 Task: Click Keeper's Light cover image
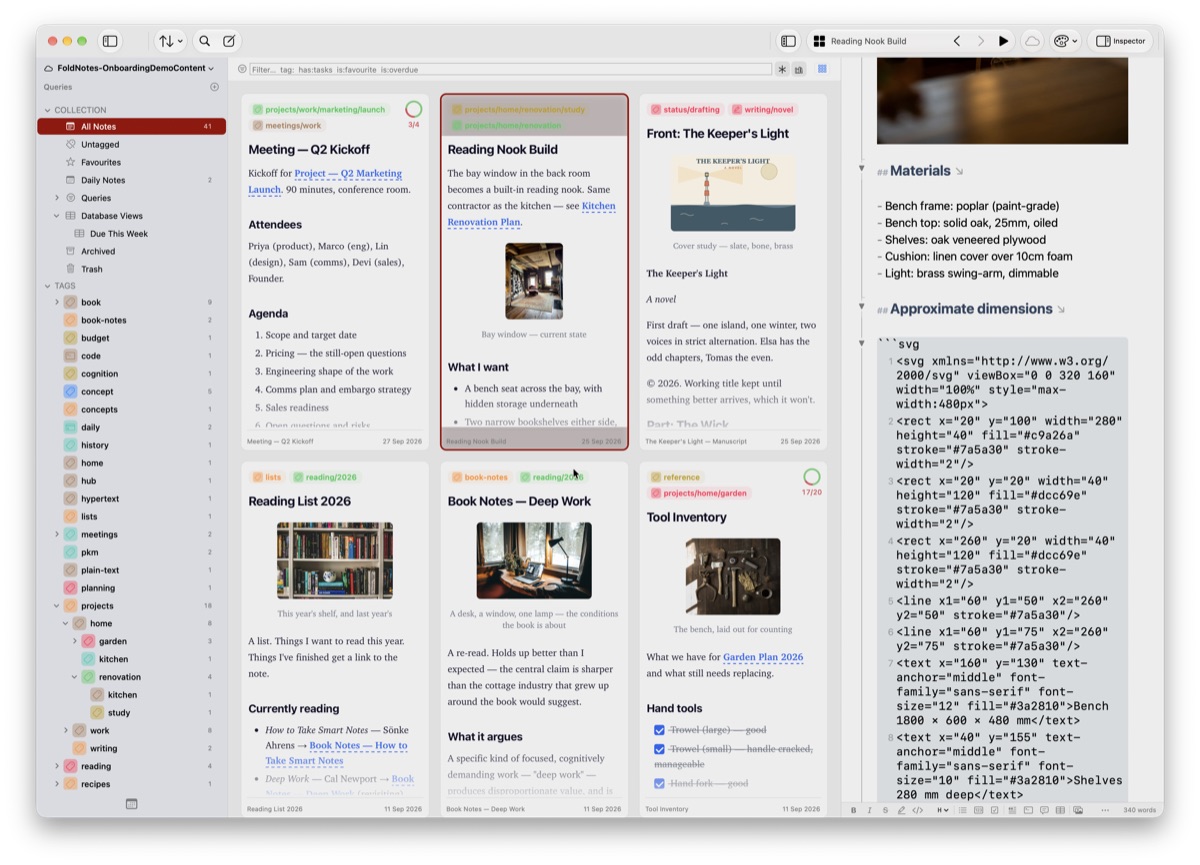tap(733, 193)
